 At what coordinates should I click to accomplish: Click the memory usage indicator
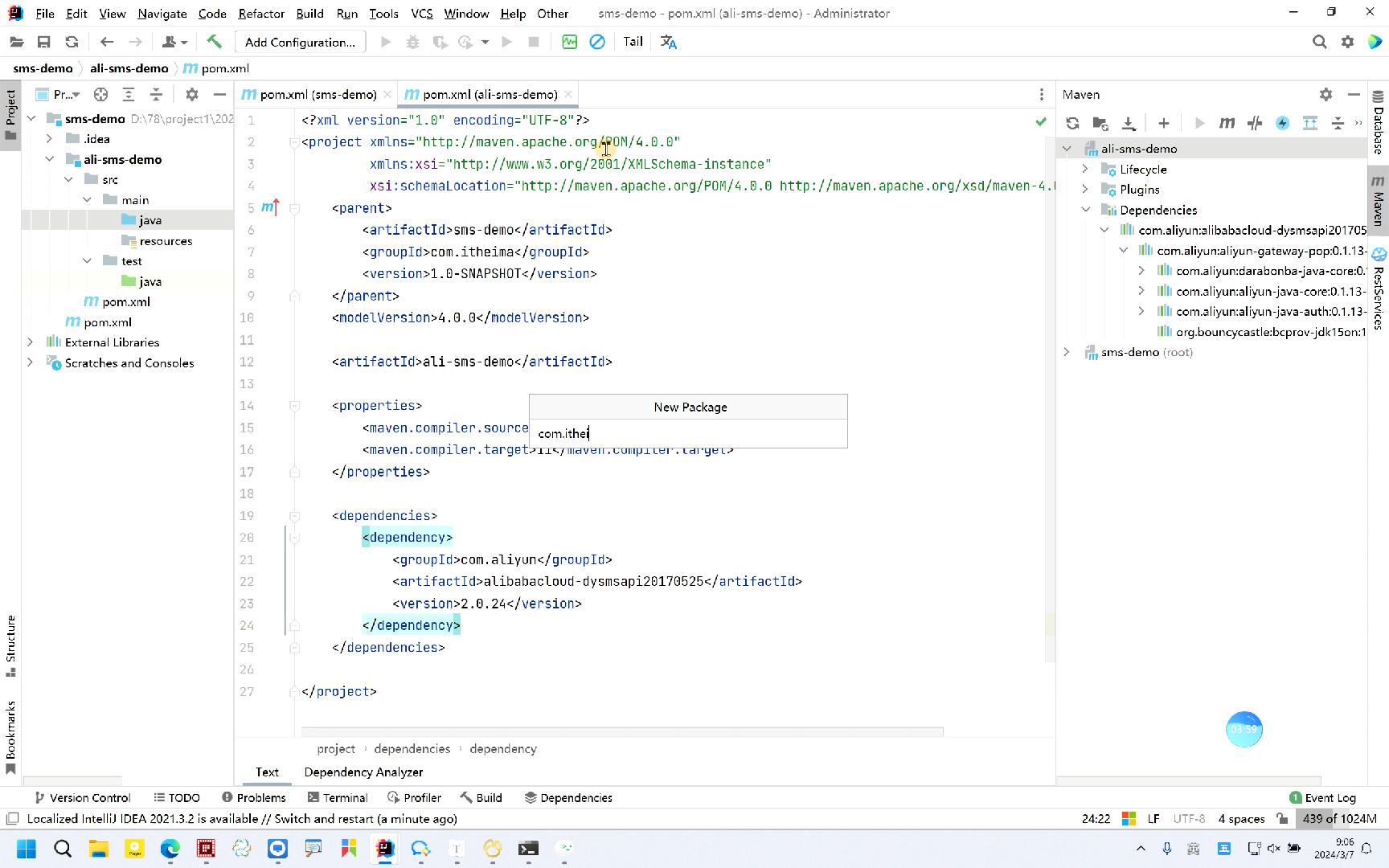1339,819
